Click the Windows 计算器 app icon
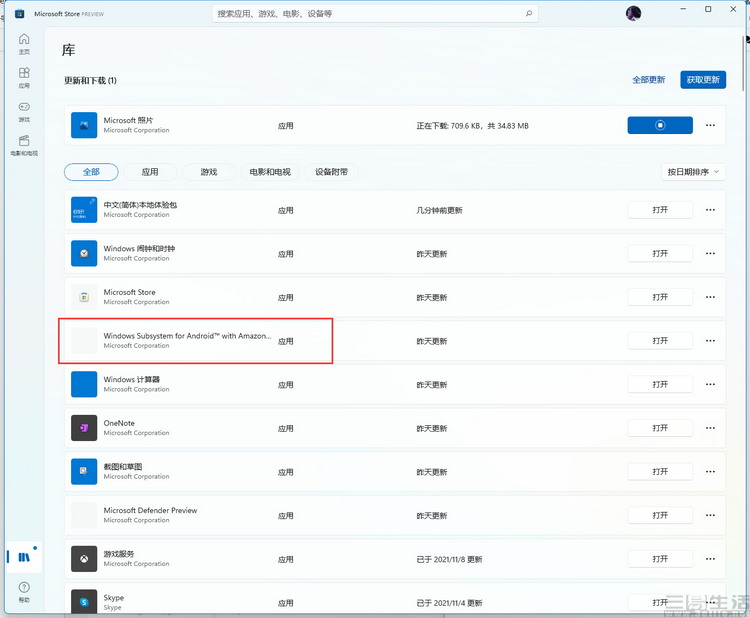The height and width of the screenshot is (618, 750). coord(84,384)
